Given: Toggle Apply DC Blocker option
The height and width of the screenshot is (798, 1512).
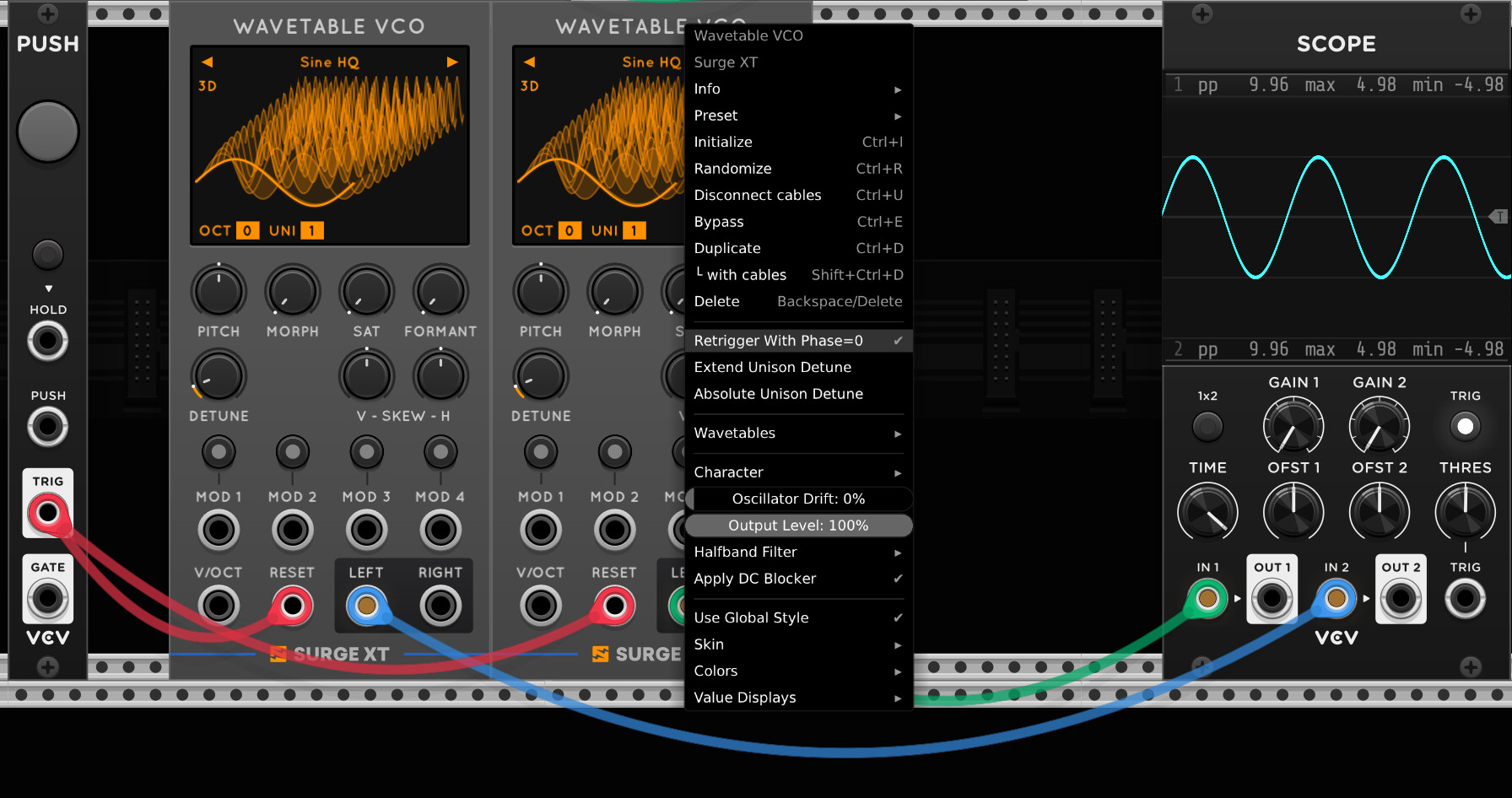Looking at the screenshot, I should pos(798,579).
